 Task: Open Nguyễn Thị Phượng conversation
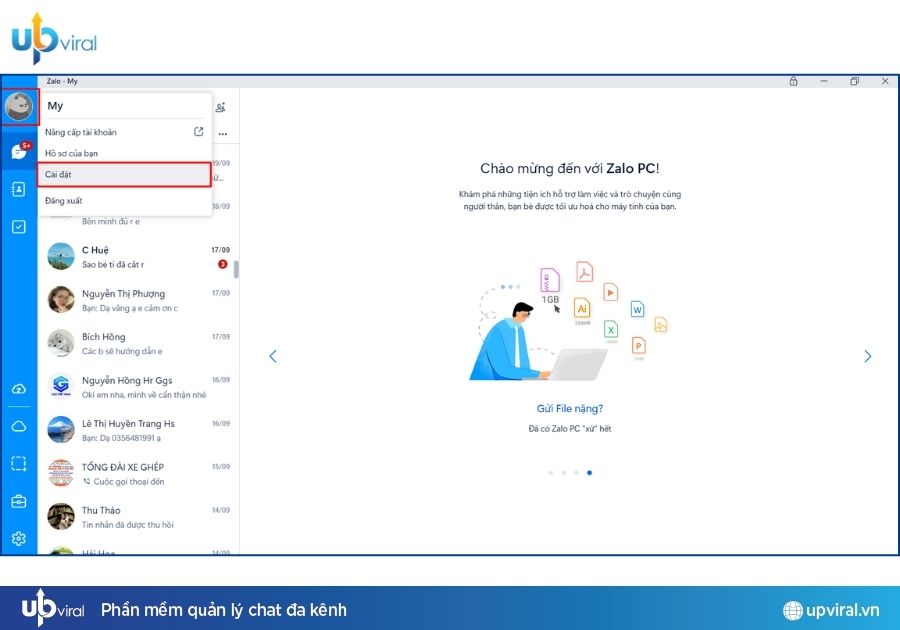click(138, 300)
